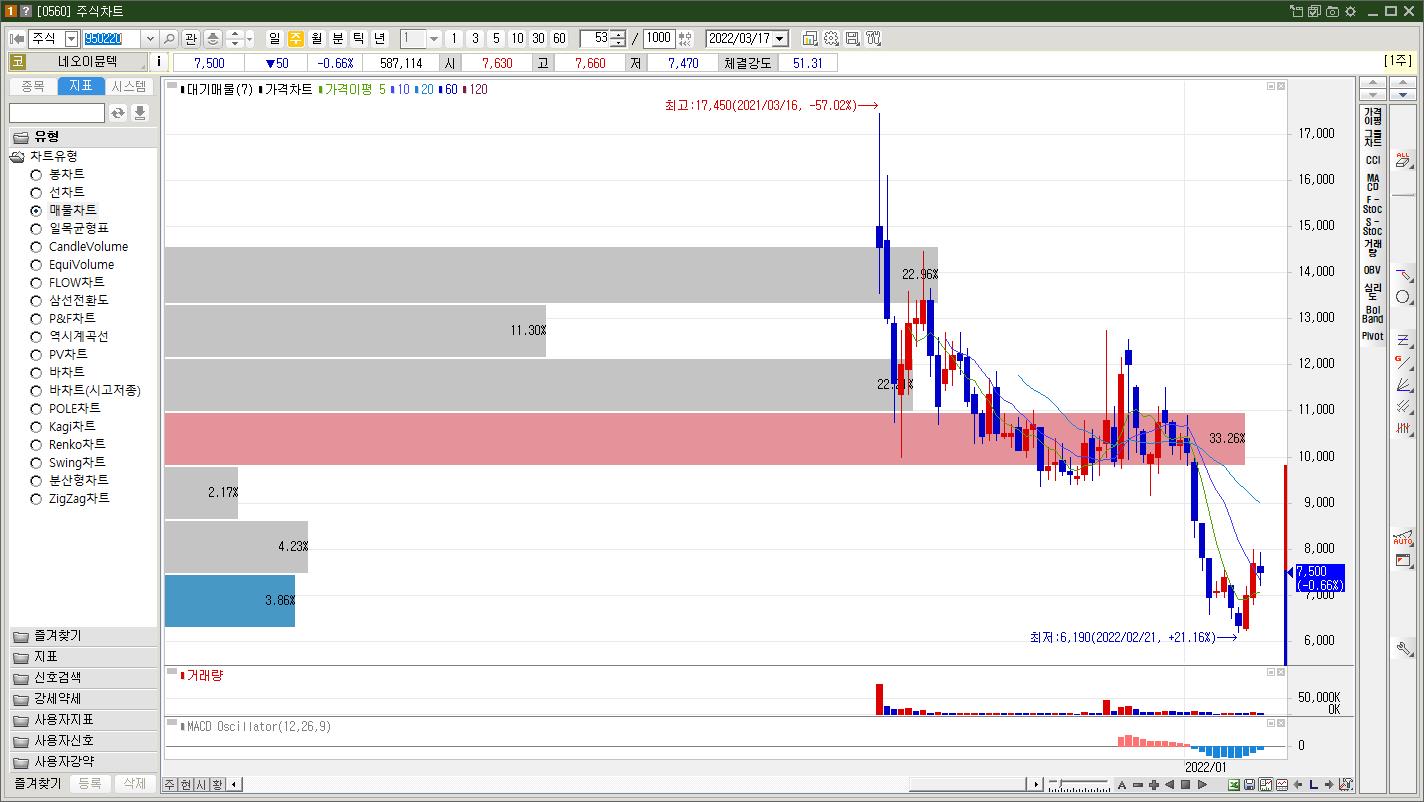Click the 즐겨찾기 button at panel bottom
Viewport: 1424px width, 802px height.
click(38, 784)
